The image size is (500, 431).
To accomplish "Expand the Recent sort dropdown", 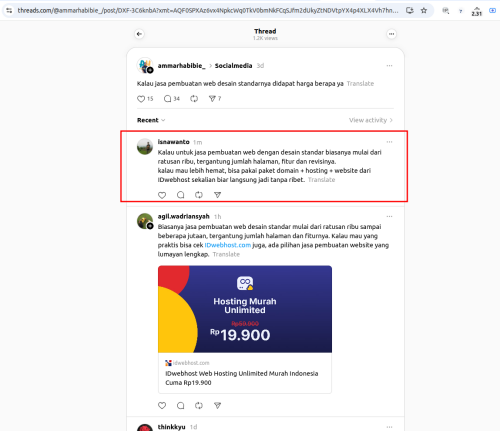I will 151,120.
